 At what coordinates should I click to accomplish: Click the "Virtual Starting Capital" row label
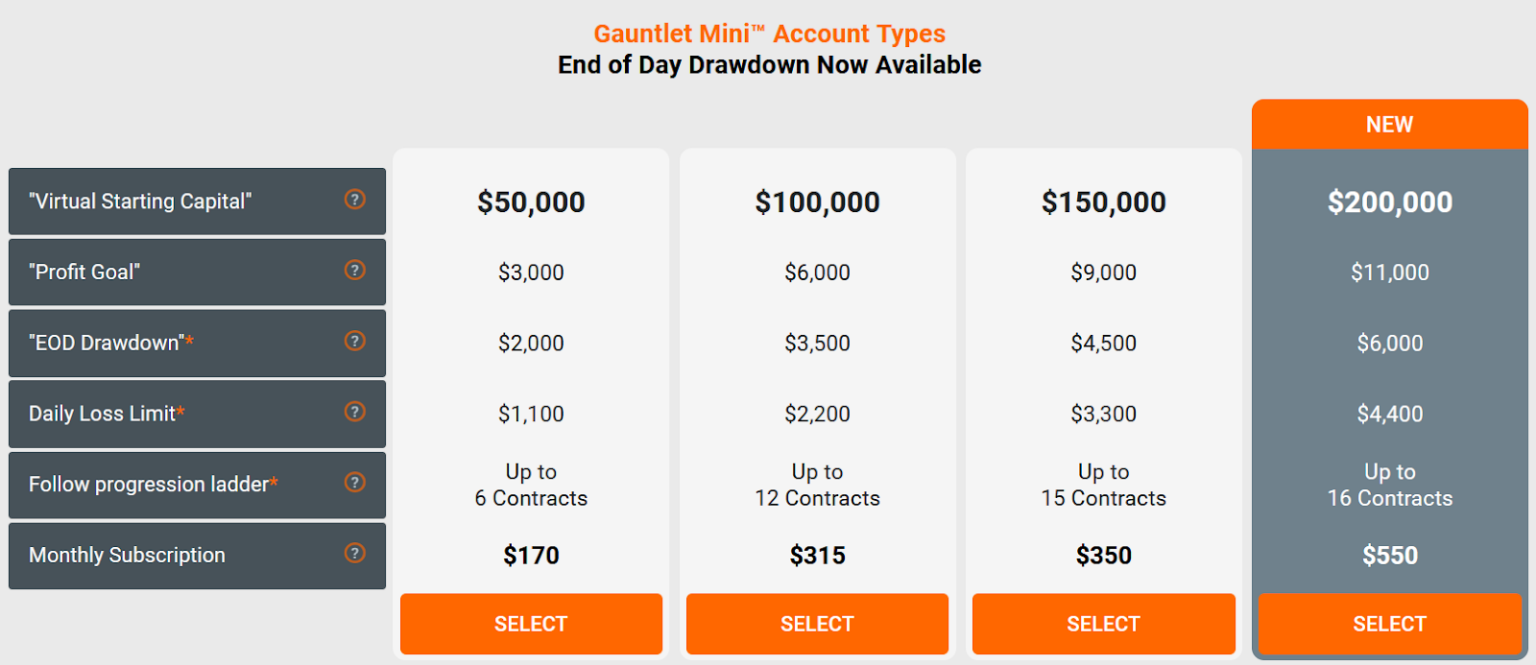click(140, 202)
